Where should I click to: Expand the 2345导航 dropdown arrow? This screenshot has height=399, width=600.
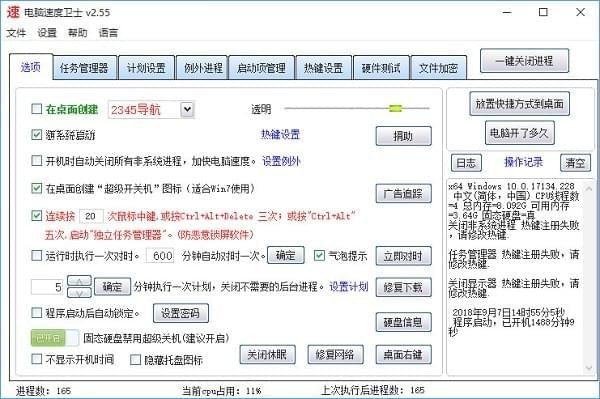pos(187,109)
